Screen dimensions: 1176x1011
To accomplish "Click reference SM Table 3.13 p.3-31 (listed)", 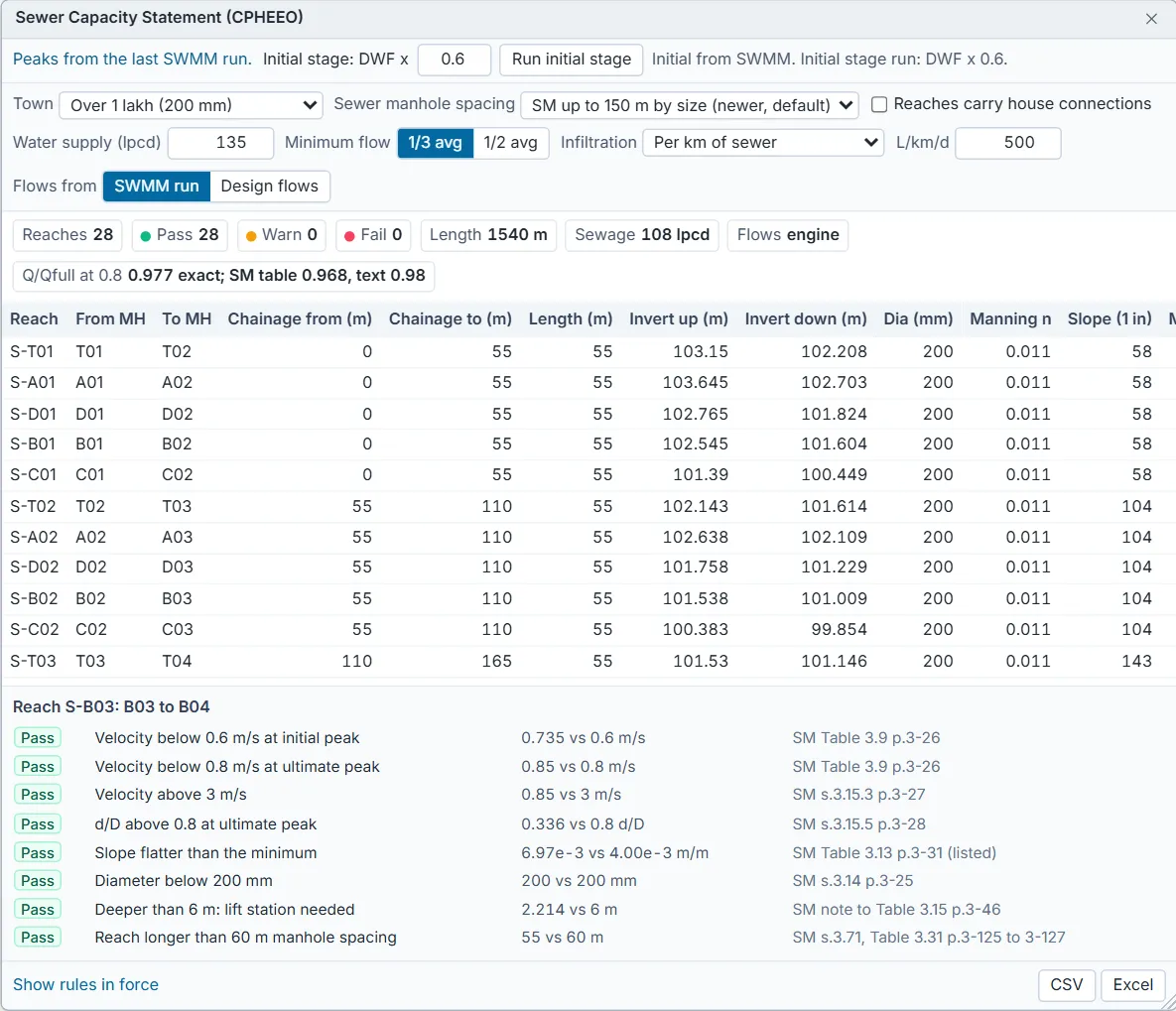I will click(x=894, y=852).
